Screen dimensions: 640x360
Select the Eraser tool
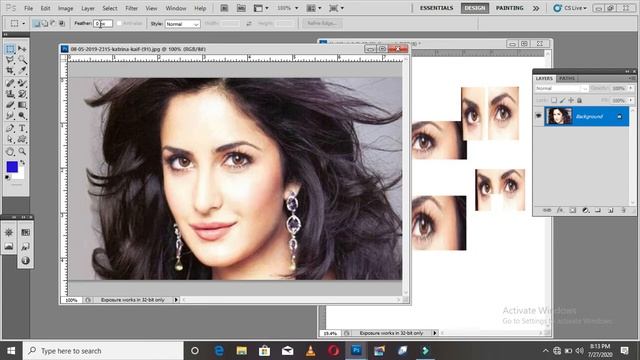coord(10,105)
